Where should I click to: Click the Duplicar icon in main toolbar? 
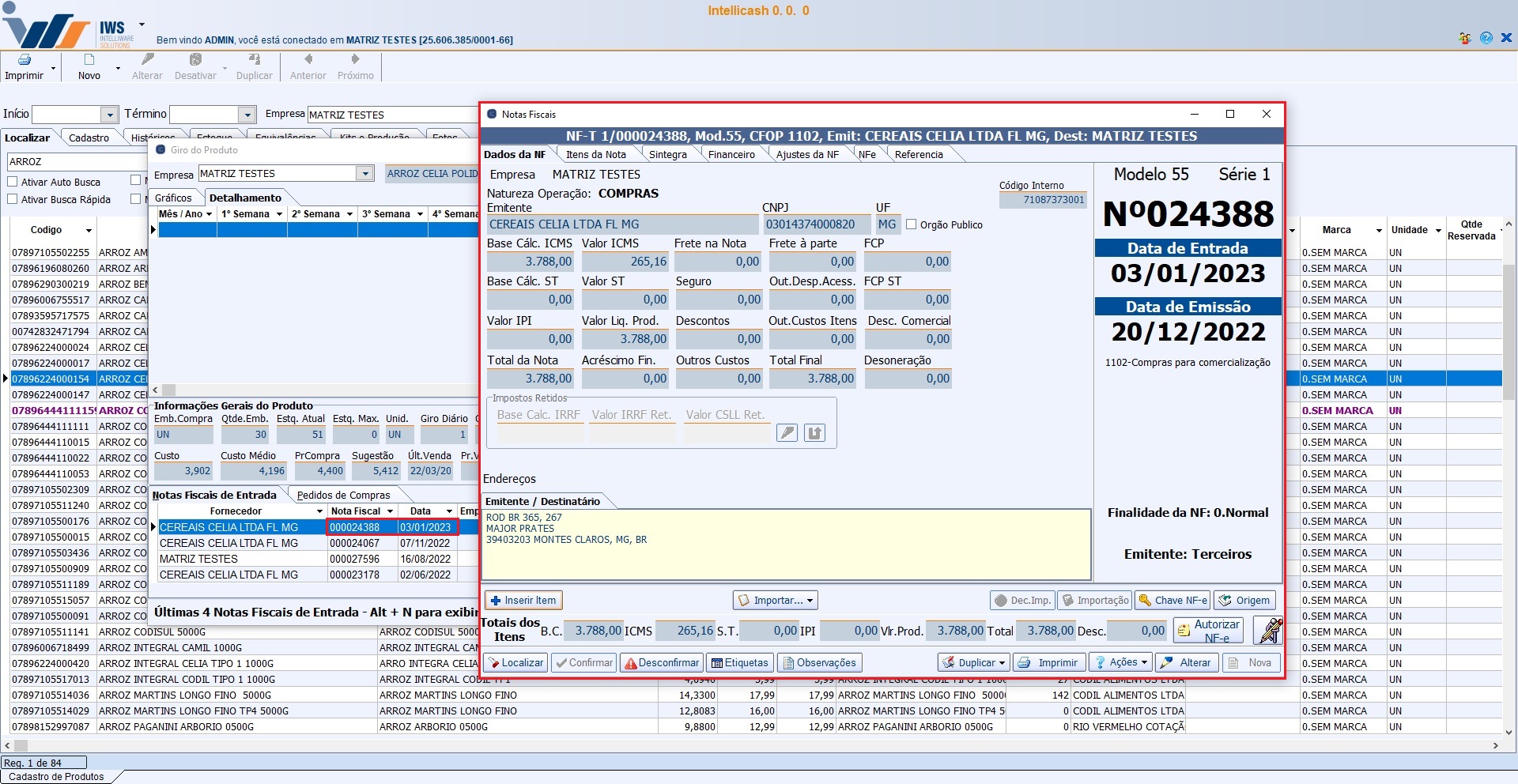pos(255,60)
